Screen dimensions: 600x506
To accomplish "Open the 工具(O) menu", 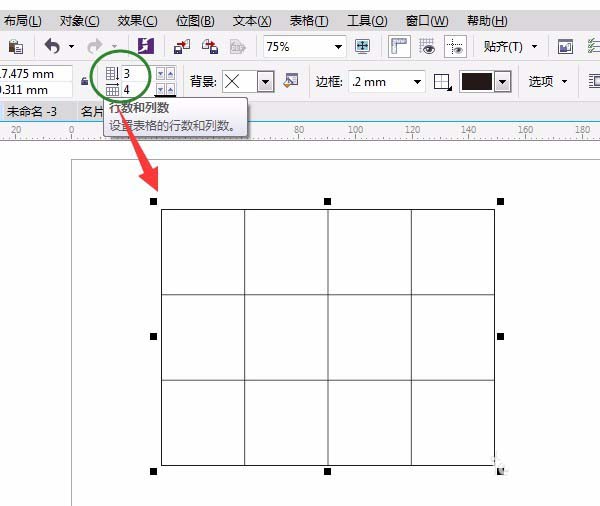I will (x=367, y=21).
